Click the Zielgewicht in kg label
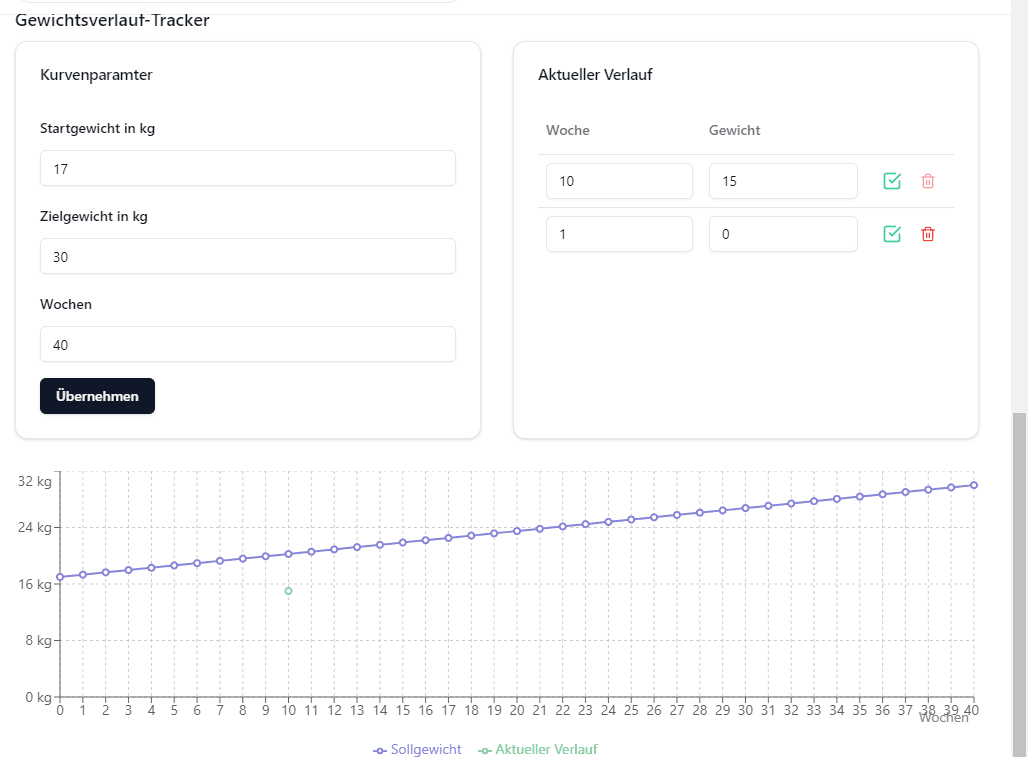The height and width of the screenshot is (757, 1028). click(94, 216)
